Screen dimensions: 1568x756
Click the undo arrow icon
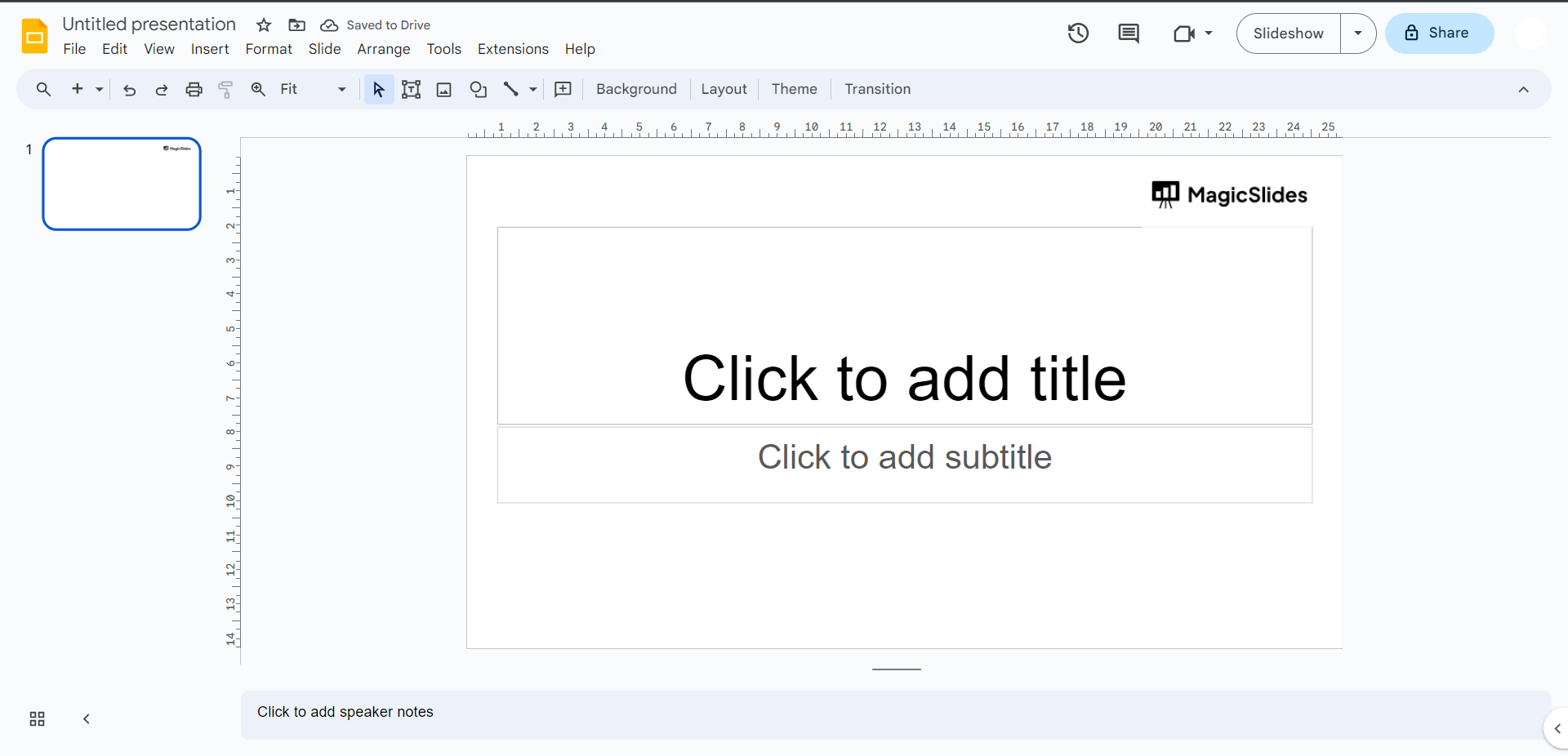coord(129,90)
